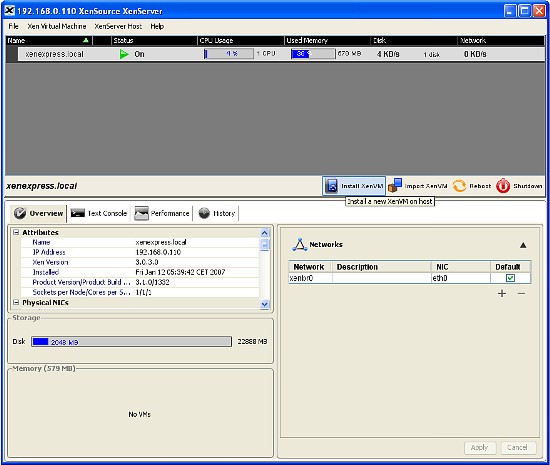Screen dimensions: 550x465
Task: Click the eth0 NIC cell
Action: click(x=461, y=278)
